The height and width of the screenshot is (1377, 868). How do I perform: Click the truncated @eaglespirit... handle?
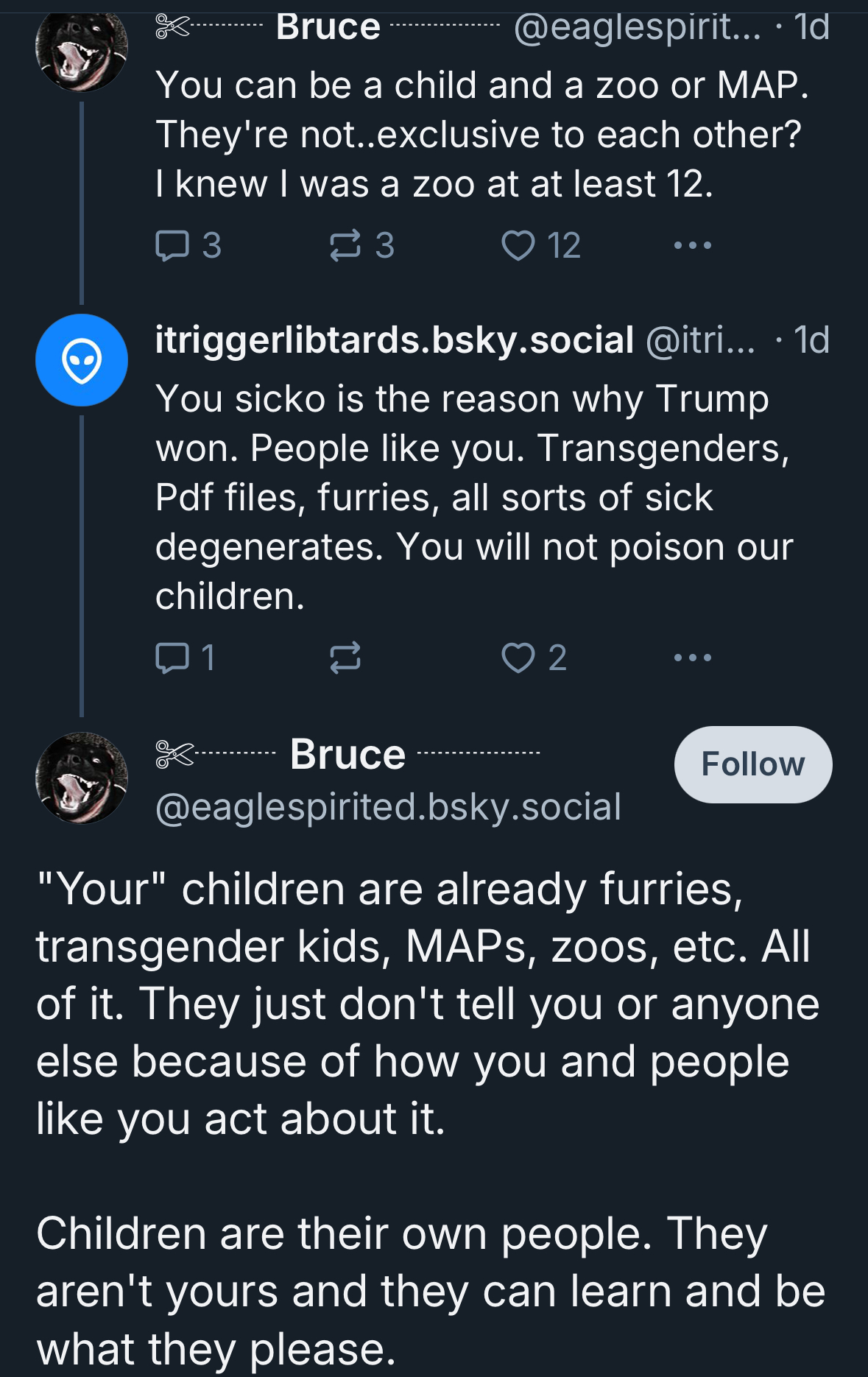(638, 28)
